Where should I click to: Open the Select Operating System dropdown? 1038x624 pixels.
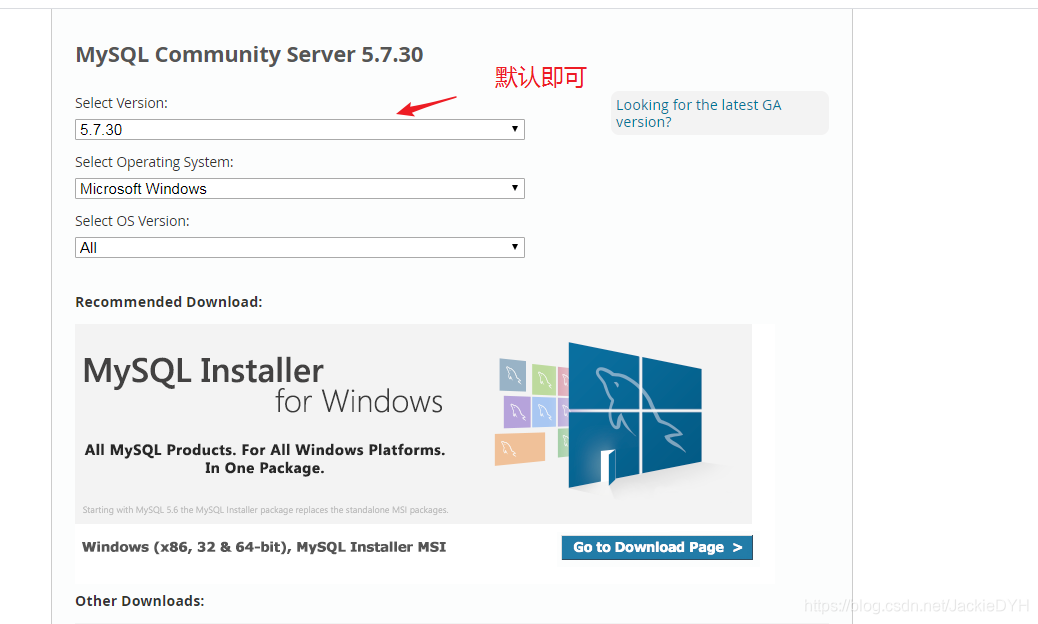click(x=300, y=189)
